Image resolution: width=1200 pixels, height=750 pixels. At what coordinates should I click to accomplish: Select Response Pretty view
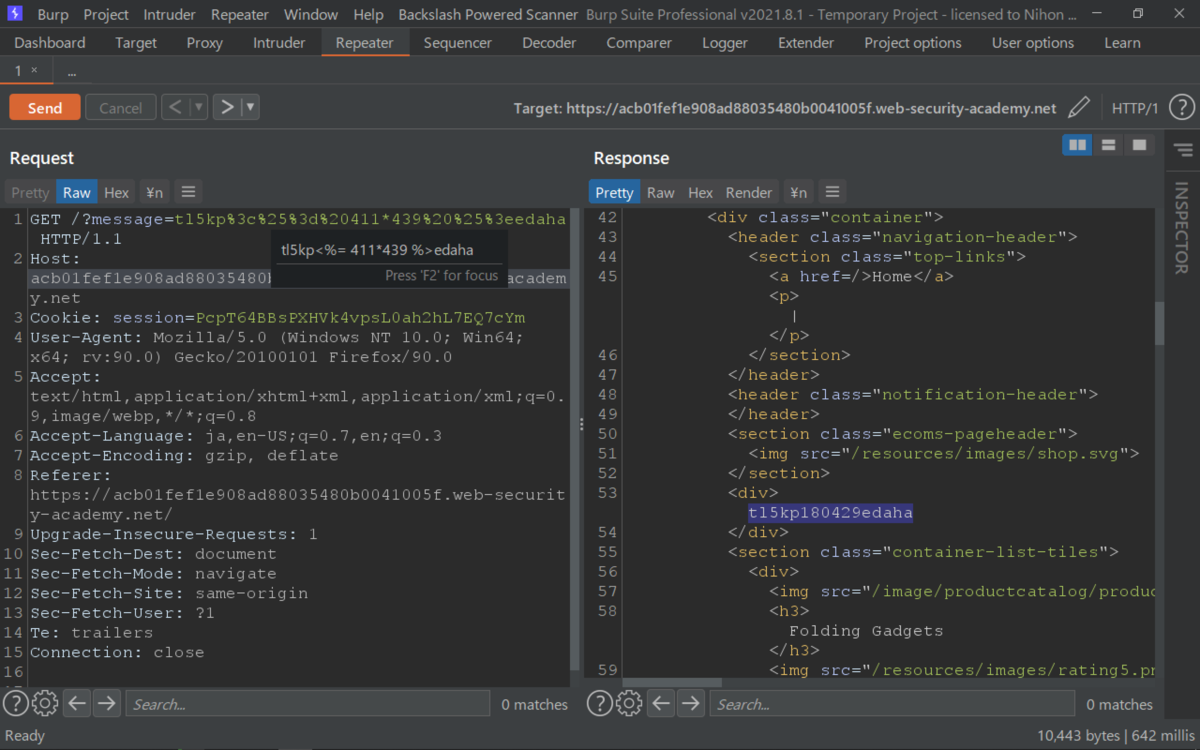click(614, 192)
